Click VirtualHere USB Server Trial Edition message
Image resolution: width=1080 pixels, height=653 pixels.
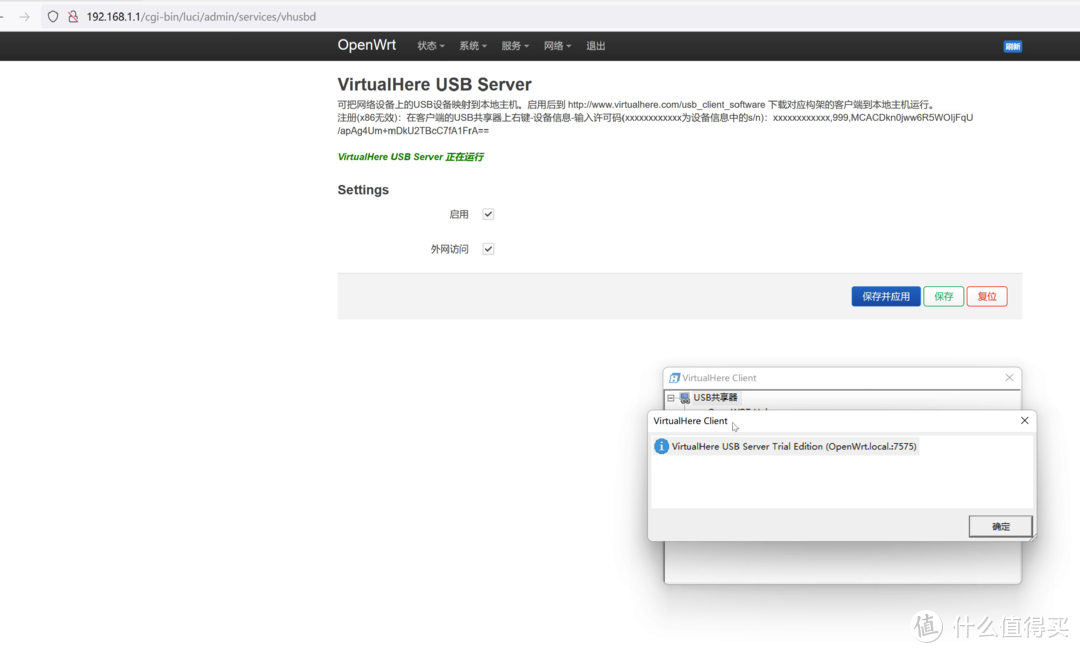793,446
